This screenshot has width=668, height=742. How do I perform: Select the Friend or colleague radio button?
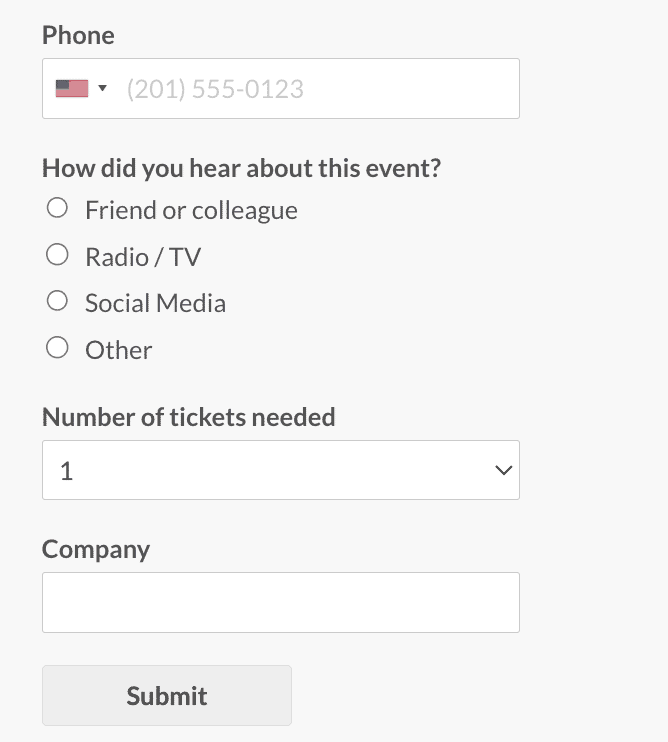[58, 208]
